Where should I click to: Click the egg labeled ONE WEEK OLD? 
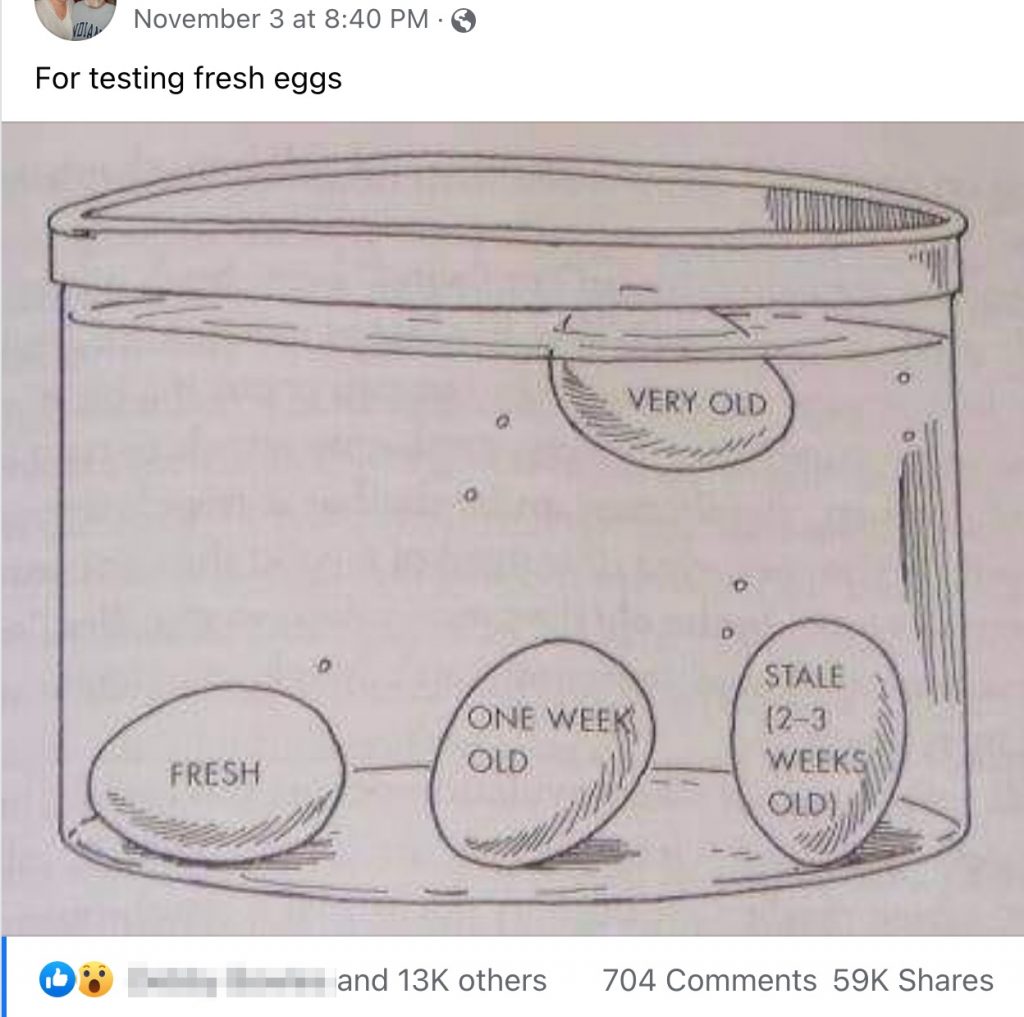tap(545, 750)
